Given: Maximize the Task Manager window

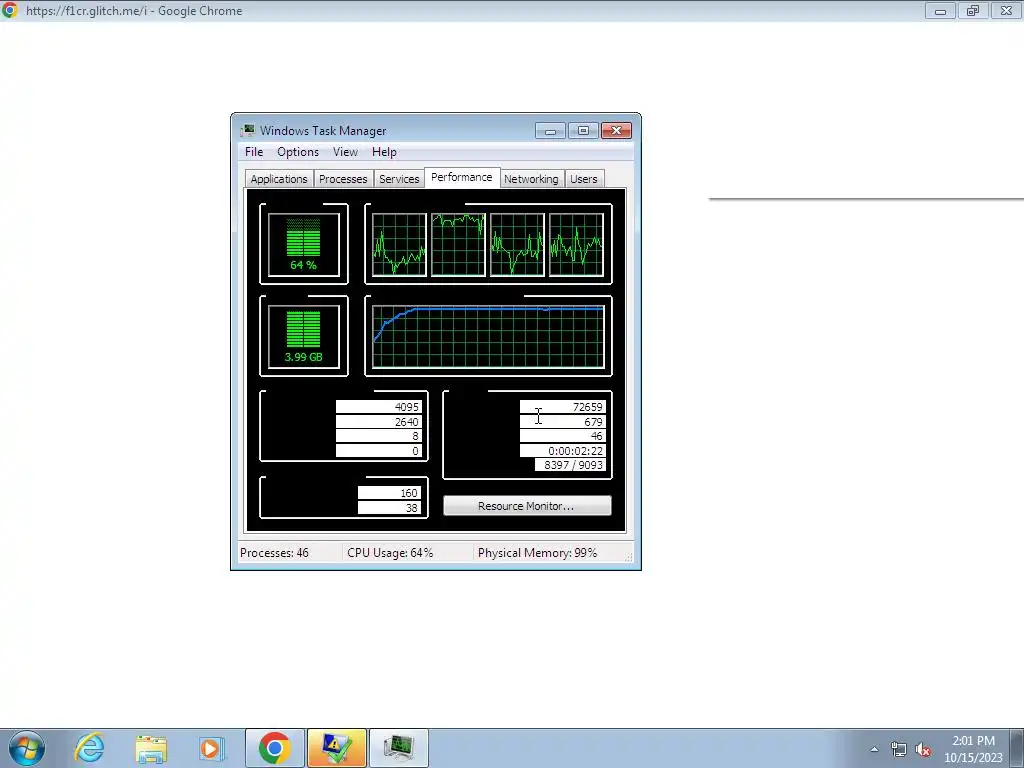Looking at the screenshot, I should 583,131.
